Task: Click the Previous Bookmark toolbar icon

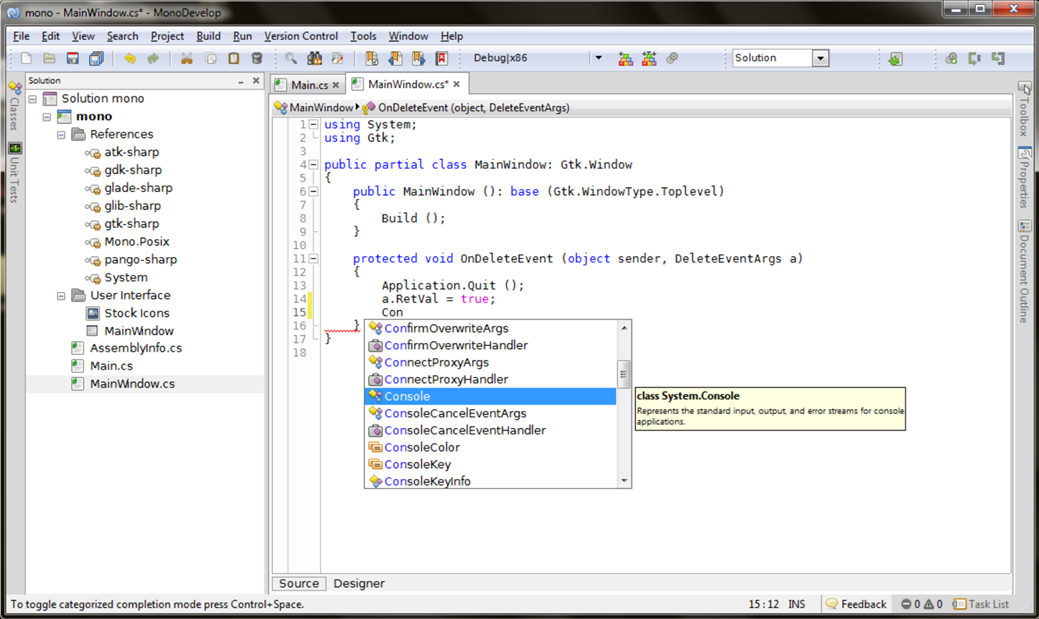Action: click(395, 58)
